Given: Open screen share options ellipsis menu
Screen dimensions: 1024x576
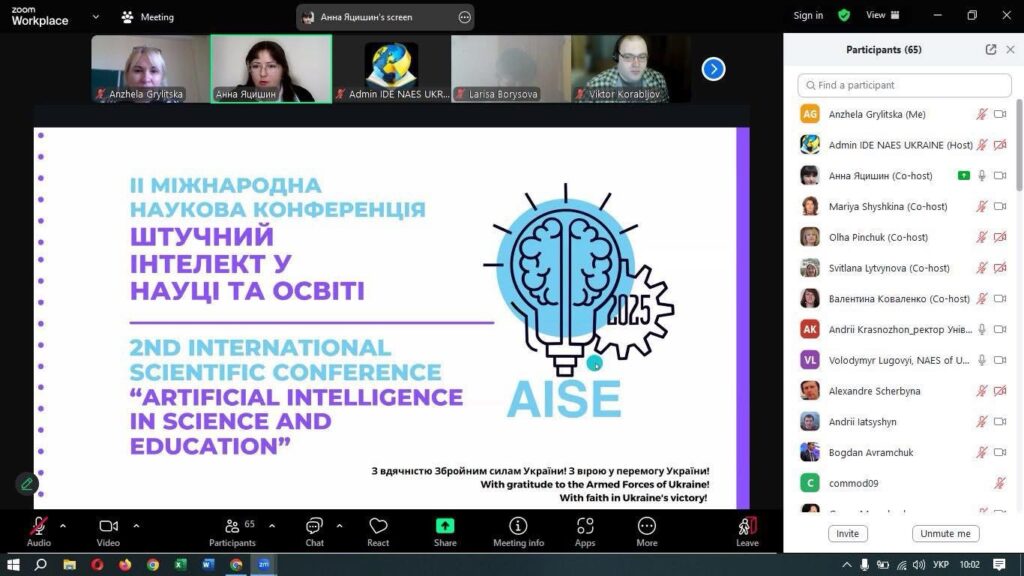Looking at the screenshot, I should tap(464, 17).
